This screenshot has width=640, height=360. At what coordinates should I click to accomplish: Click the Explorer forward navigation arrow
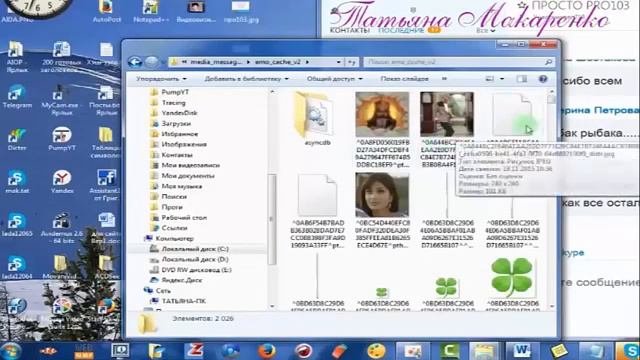(x=151, y=62)
